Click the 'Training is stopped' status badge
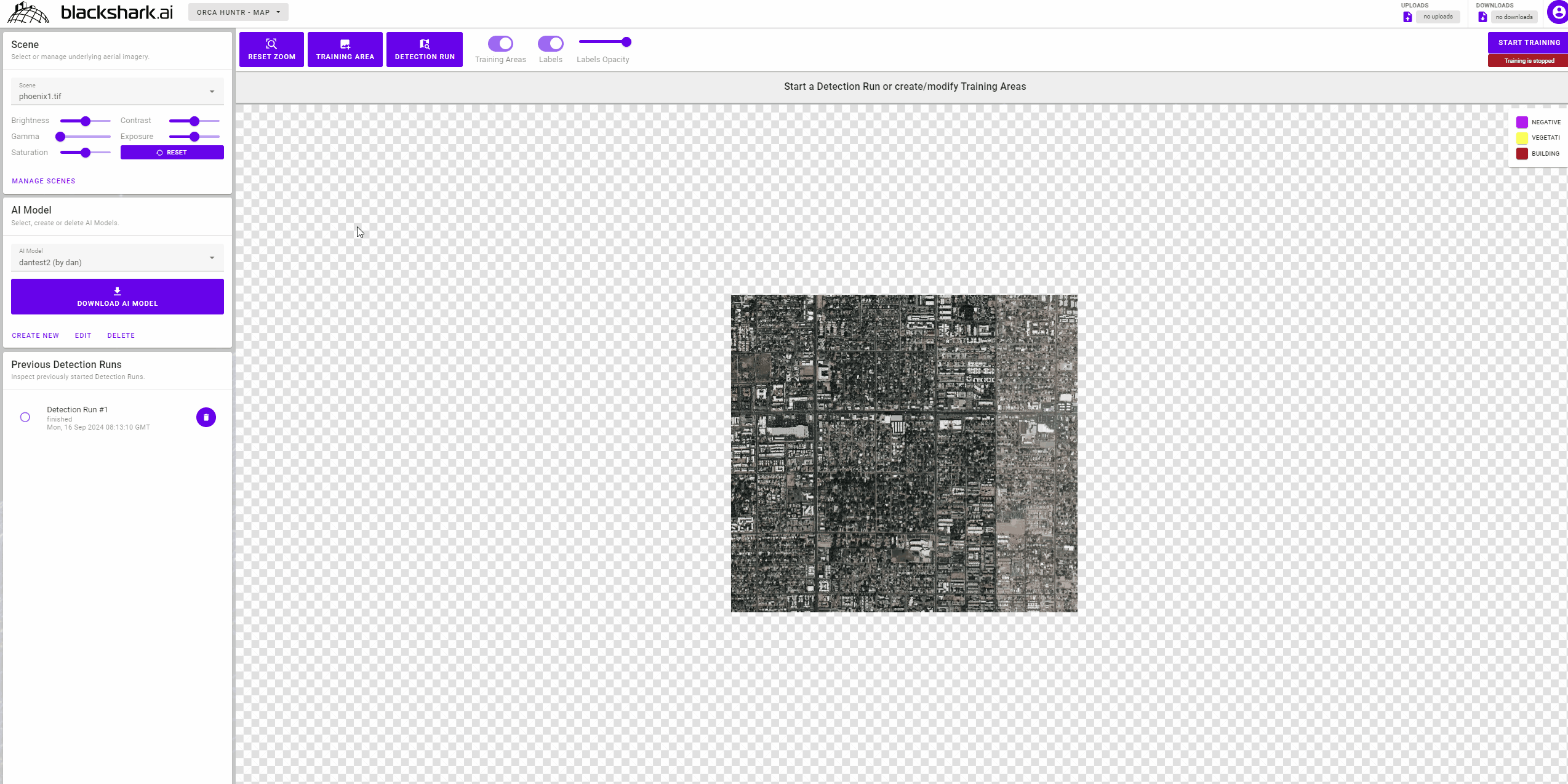1568x784 pixels. click(x=1529, y=60)
